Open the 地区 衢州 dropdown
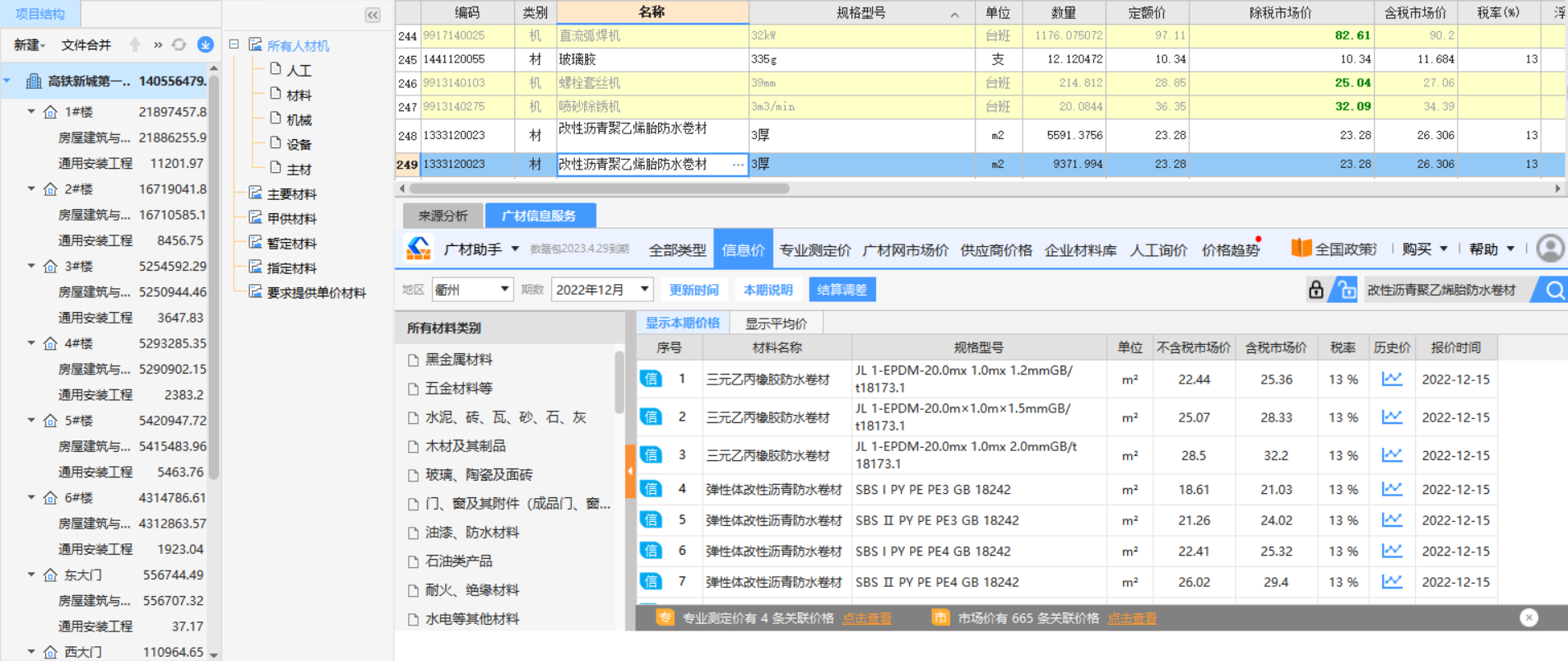 point(472,290)
